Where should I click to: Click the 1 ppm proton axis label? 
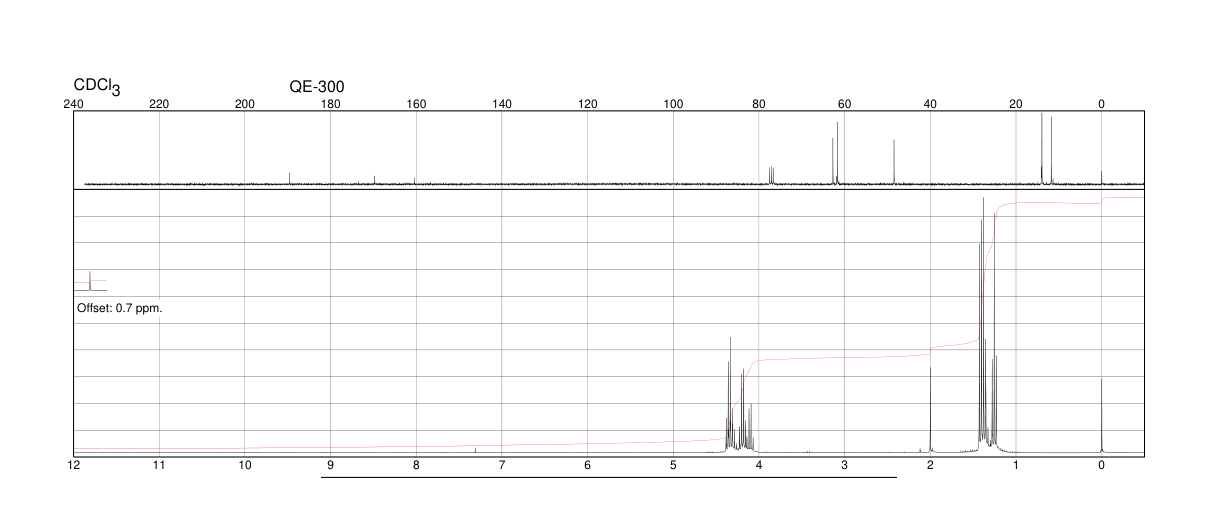[1016, 466]
